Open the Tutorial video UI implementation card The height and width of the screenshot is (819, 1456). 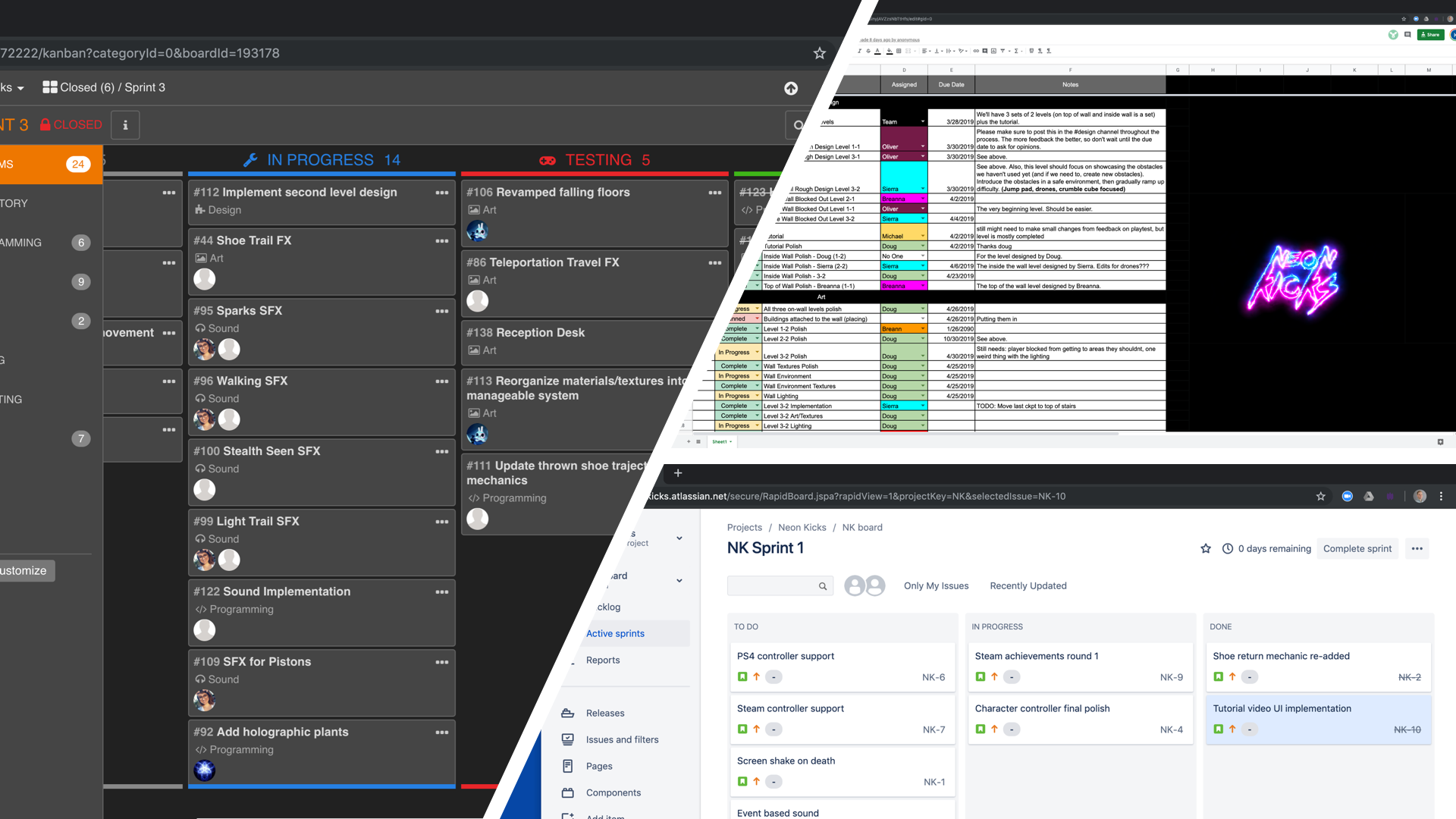tap(1318, 720)
